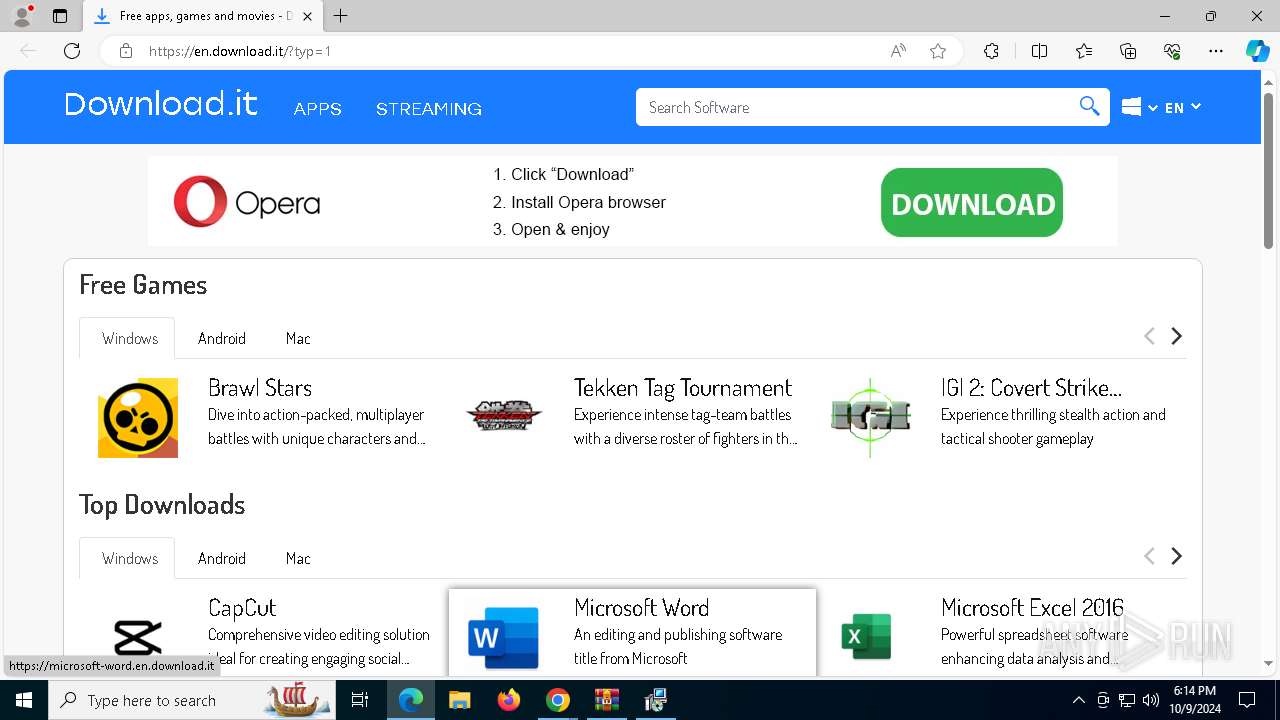Screen dimensions: 1280x720
Task: Open a new browser tab
Action: tap(341, 16)
